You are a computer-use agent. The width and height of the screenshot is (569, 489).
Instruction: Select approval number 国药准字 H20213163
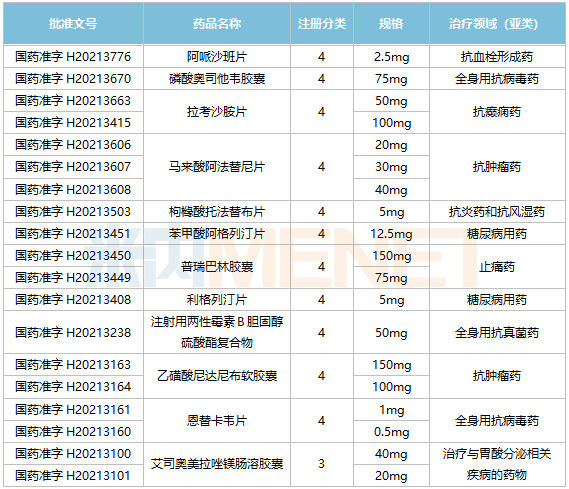coord(73,365)
